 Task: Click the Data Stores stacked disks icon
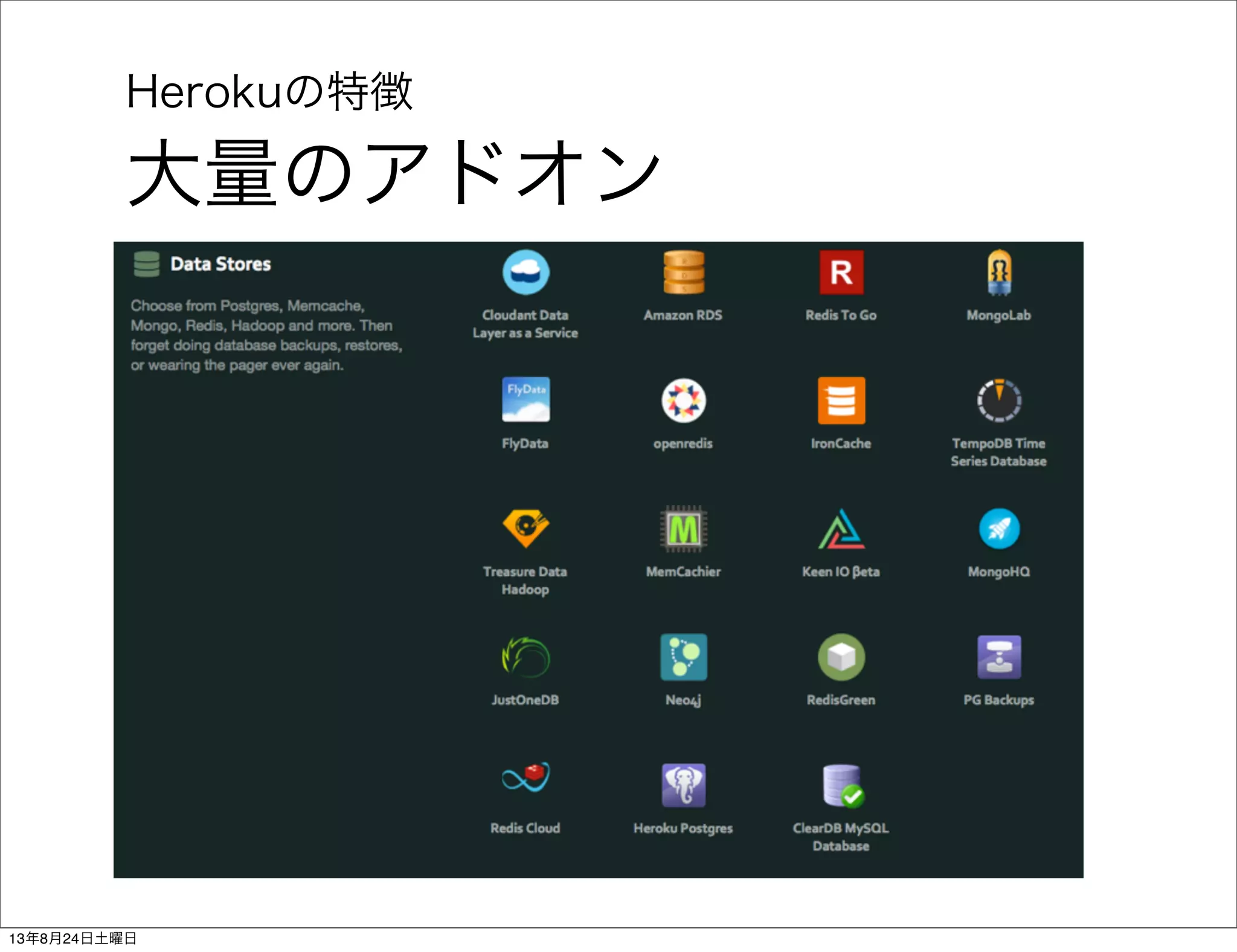click(147, 264)
